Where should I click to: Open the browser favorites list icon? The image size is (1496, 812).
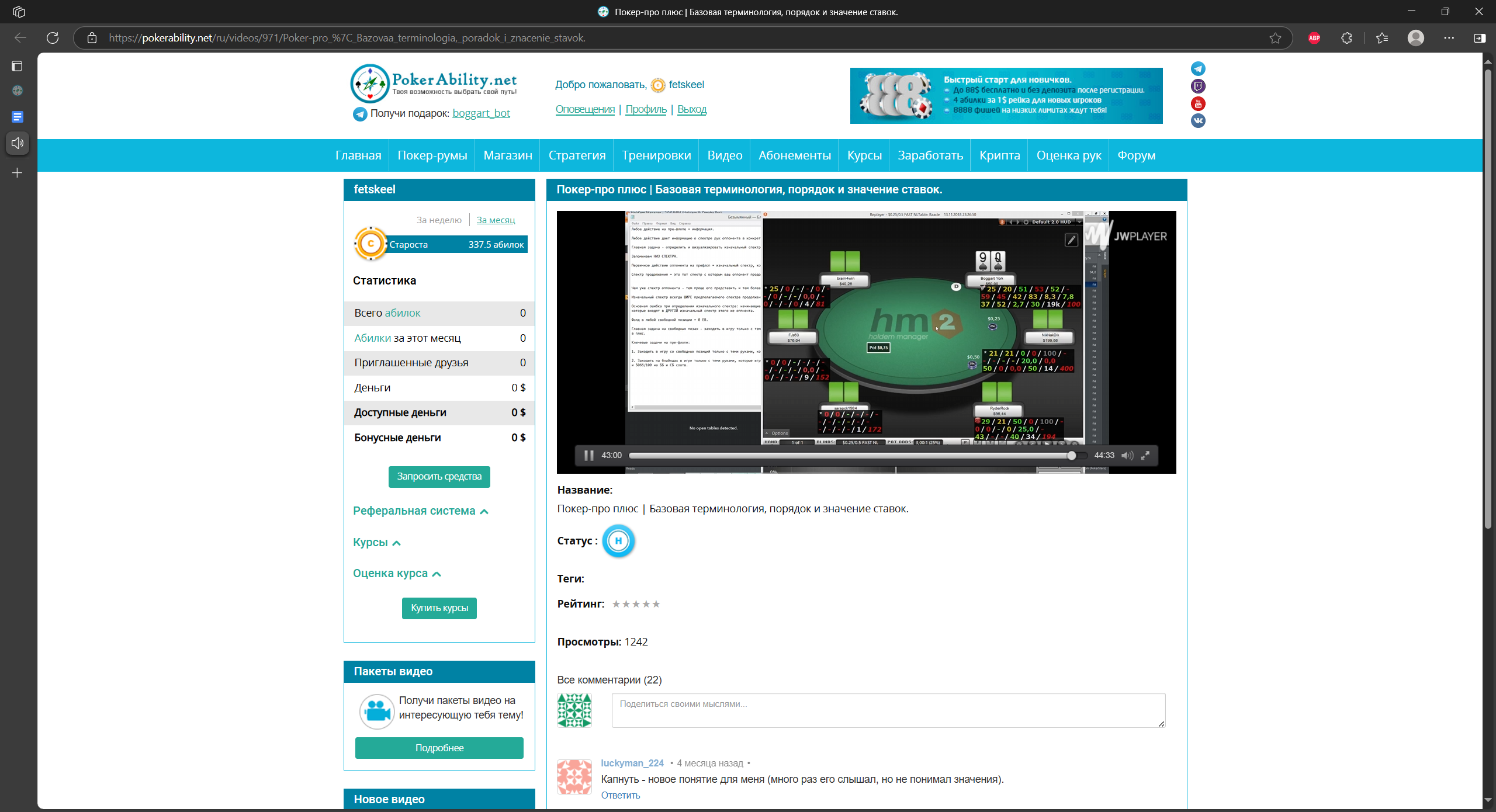(x=1382, y=38)
